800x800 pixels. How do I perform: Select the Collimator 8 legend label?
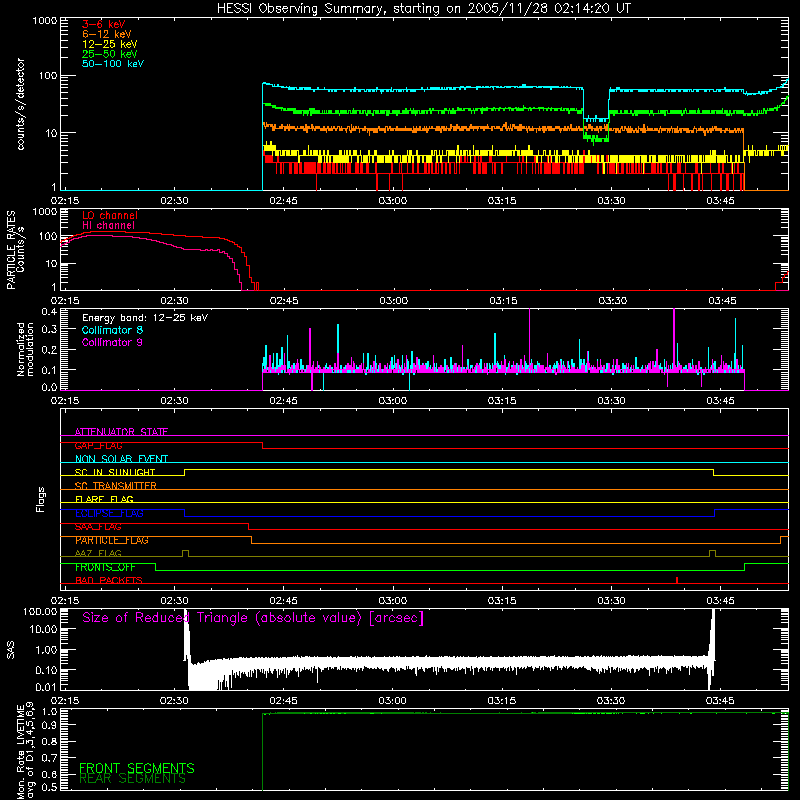coord(112,330)
